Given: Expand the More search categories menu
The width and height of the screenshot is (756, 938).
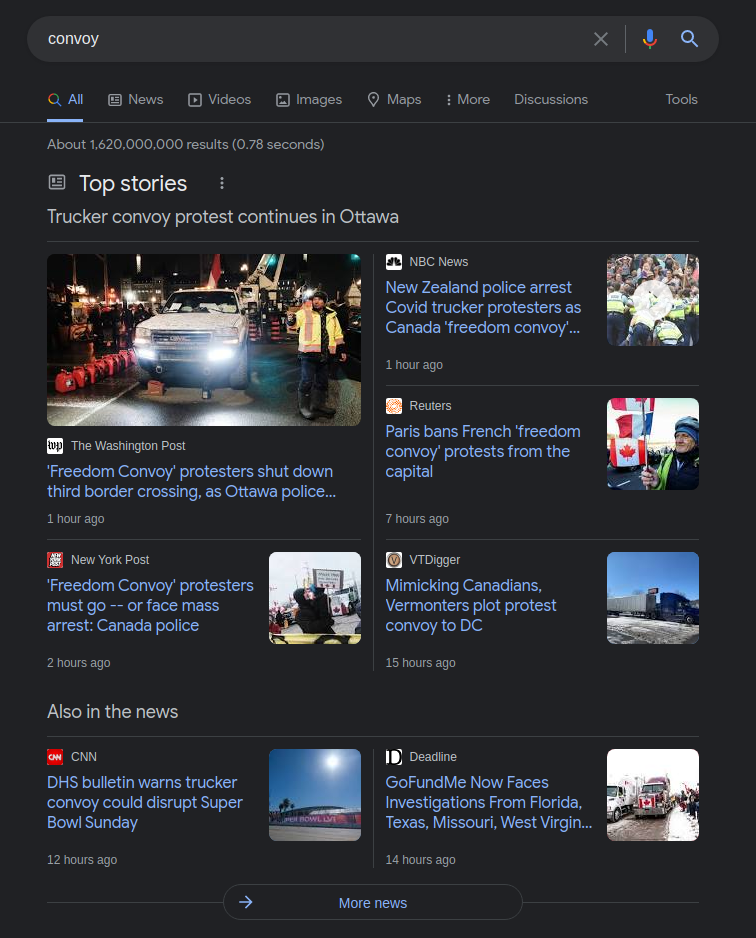Looking at the screenshot, I should 468,99.
